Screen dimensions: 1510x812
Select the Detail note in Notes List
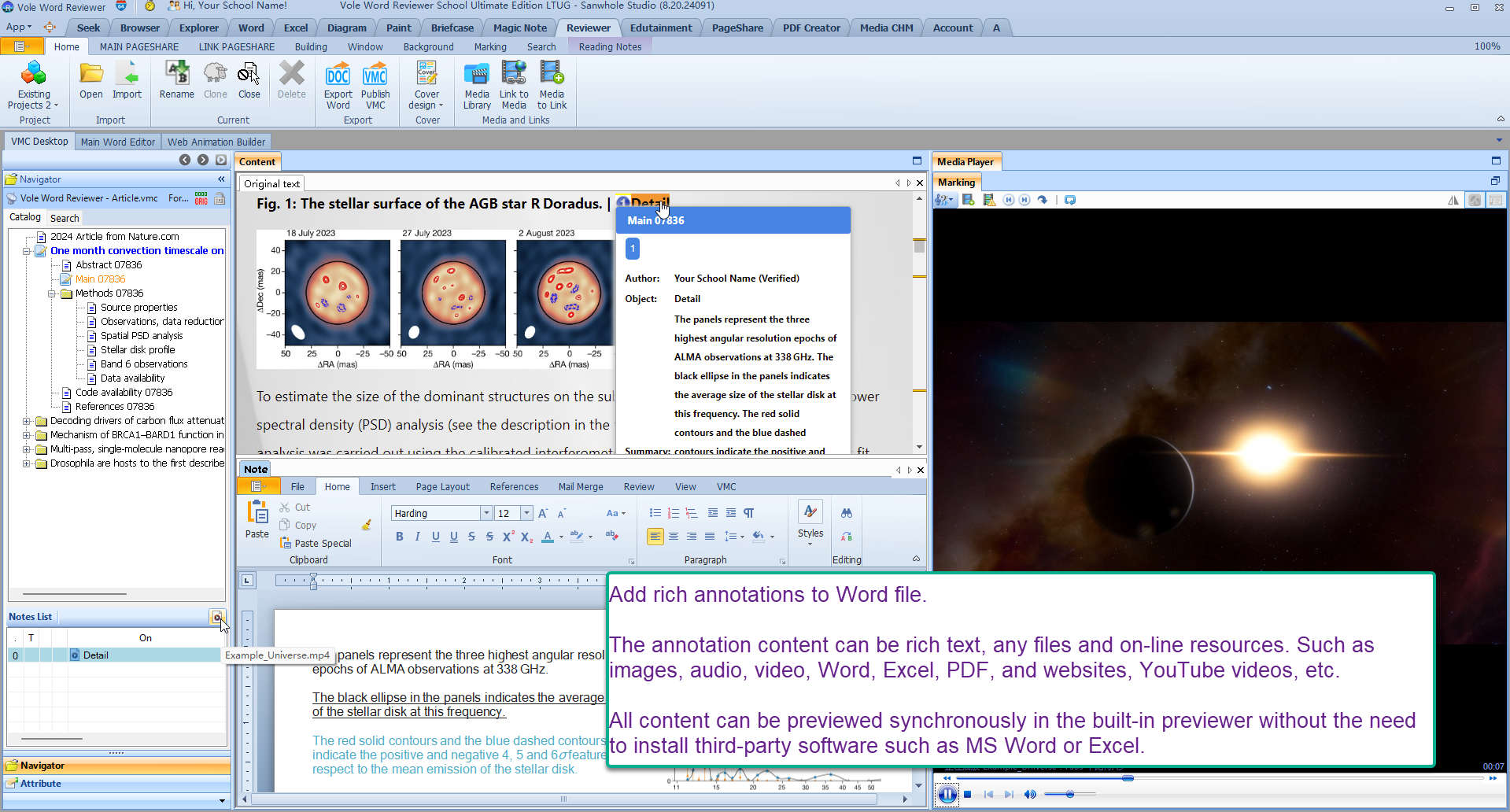pos(96,655)
